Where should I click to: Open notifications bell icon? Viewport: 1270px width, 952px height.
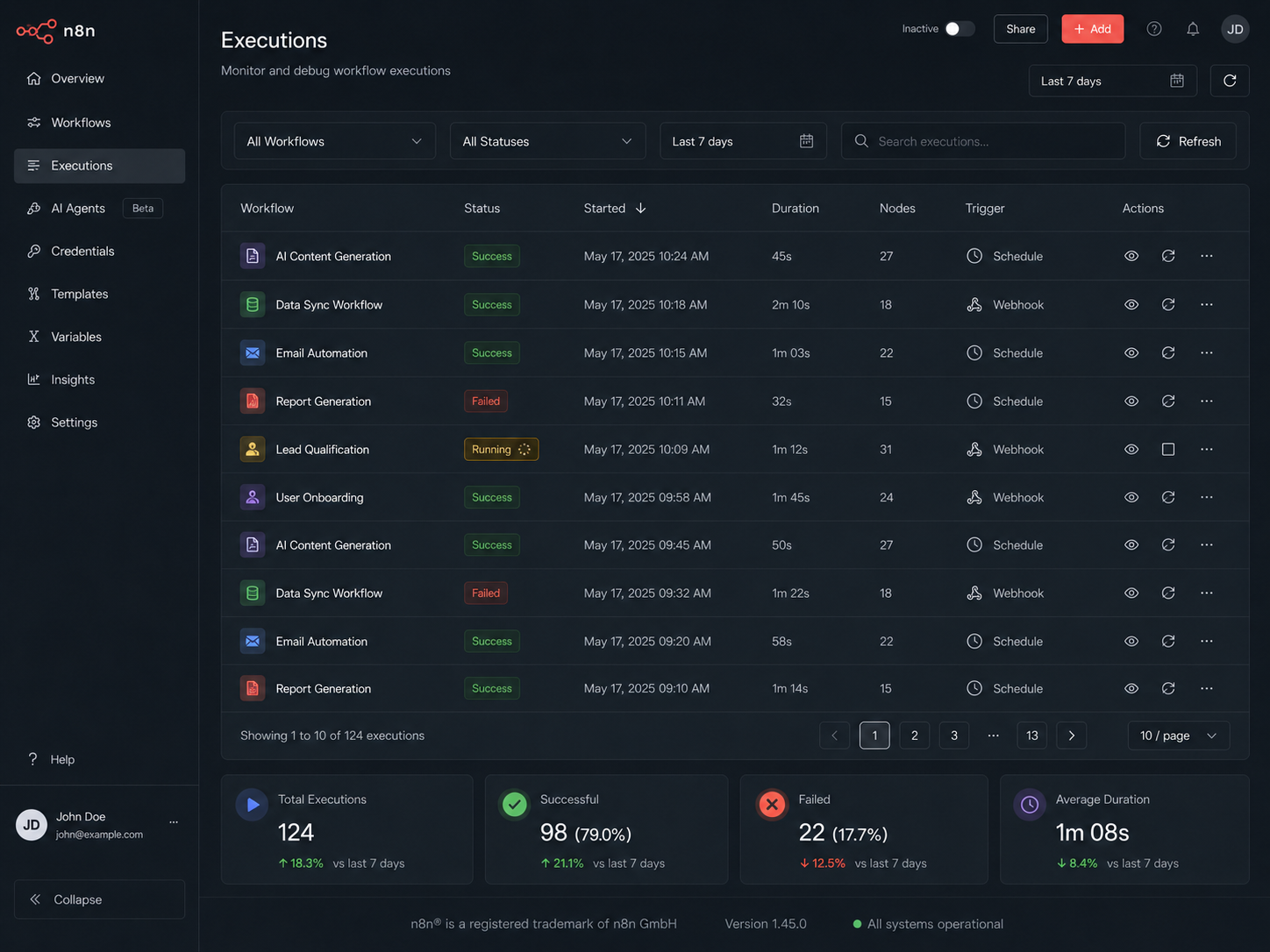1193,29
